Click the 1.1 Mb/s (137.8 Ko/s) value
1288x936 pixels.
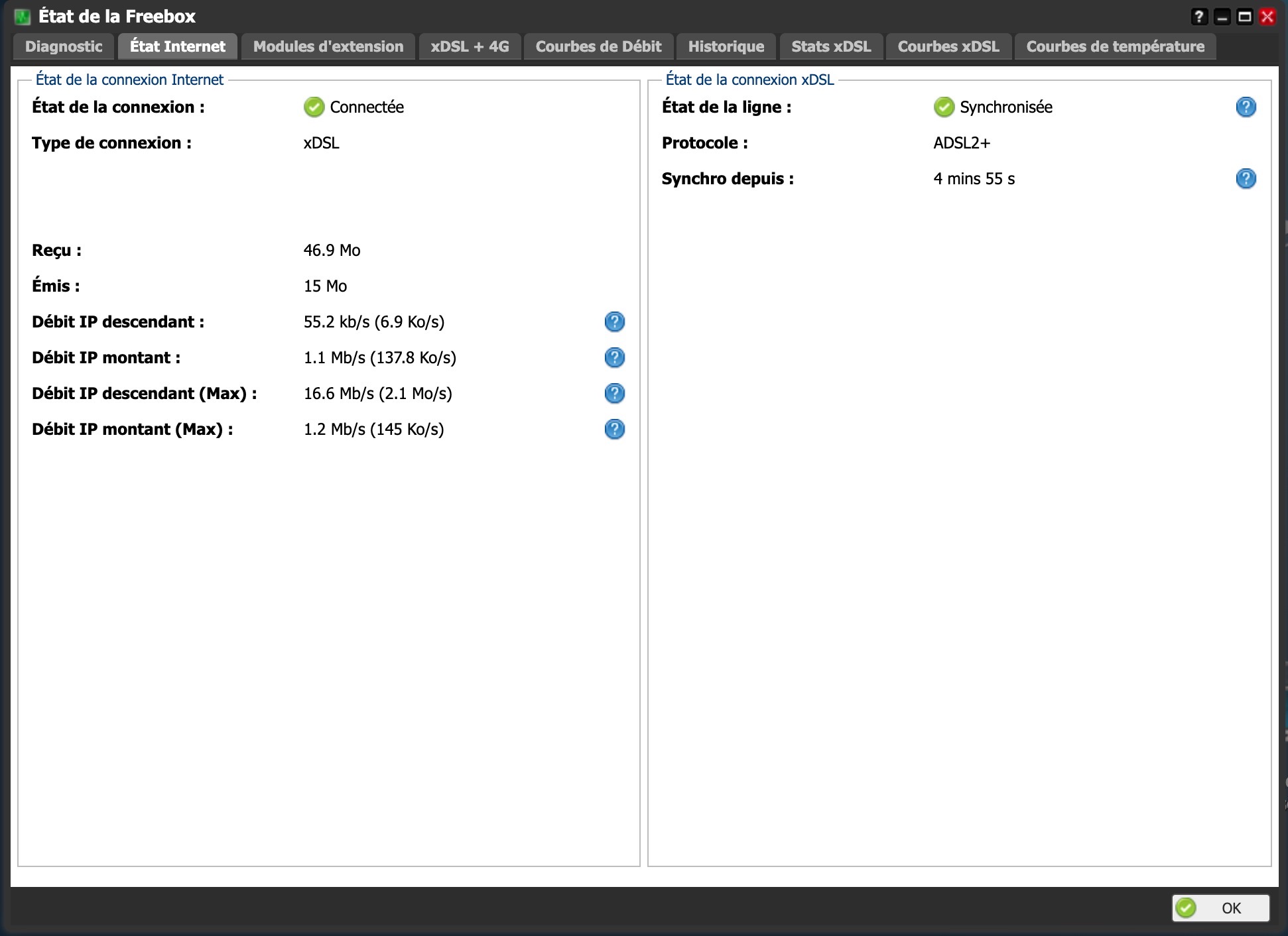tap(380, 357)
